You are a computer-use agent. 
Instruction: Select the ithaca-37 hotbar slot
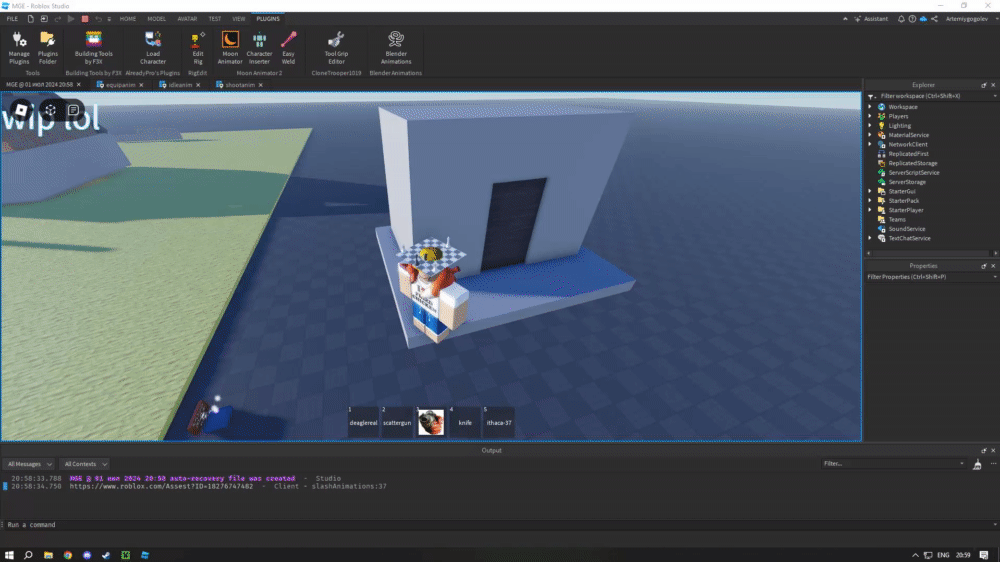tap(499, 422)
